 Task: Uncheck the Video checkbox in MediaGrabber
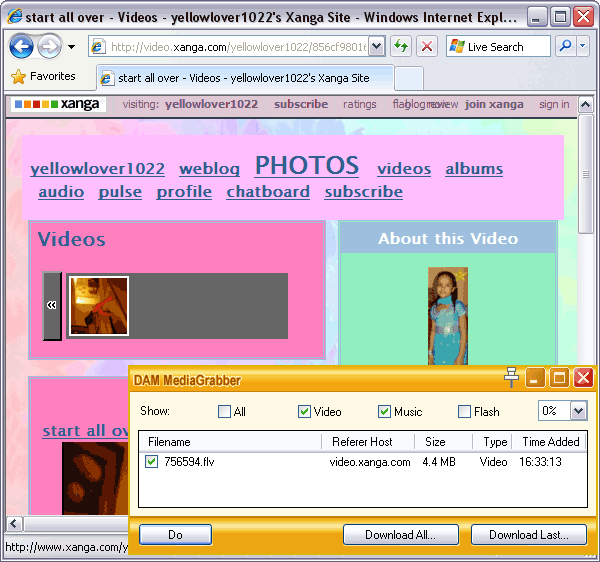[305, 412]
